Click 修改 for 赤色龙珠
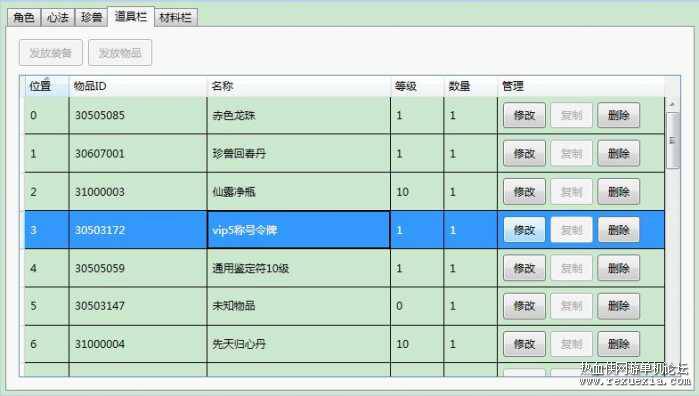This screenshot has width=699, height=396. click(x=524, y=115)
